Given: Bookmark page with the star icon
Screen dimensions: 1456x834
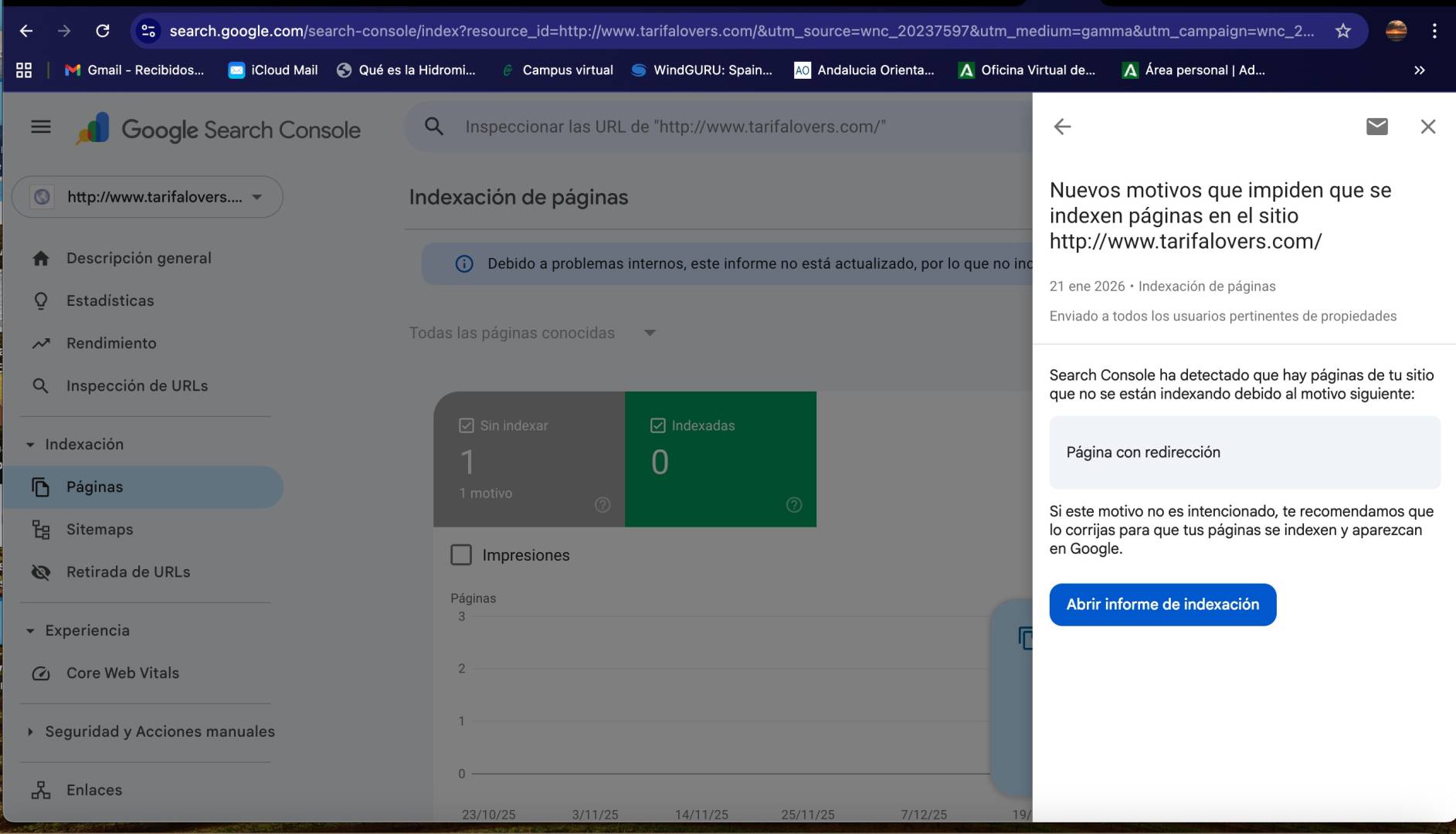Looking at the screenshot, I should 1343,31.
